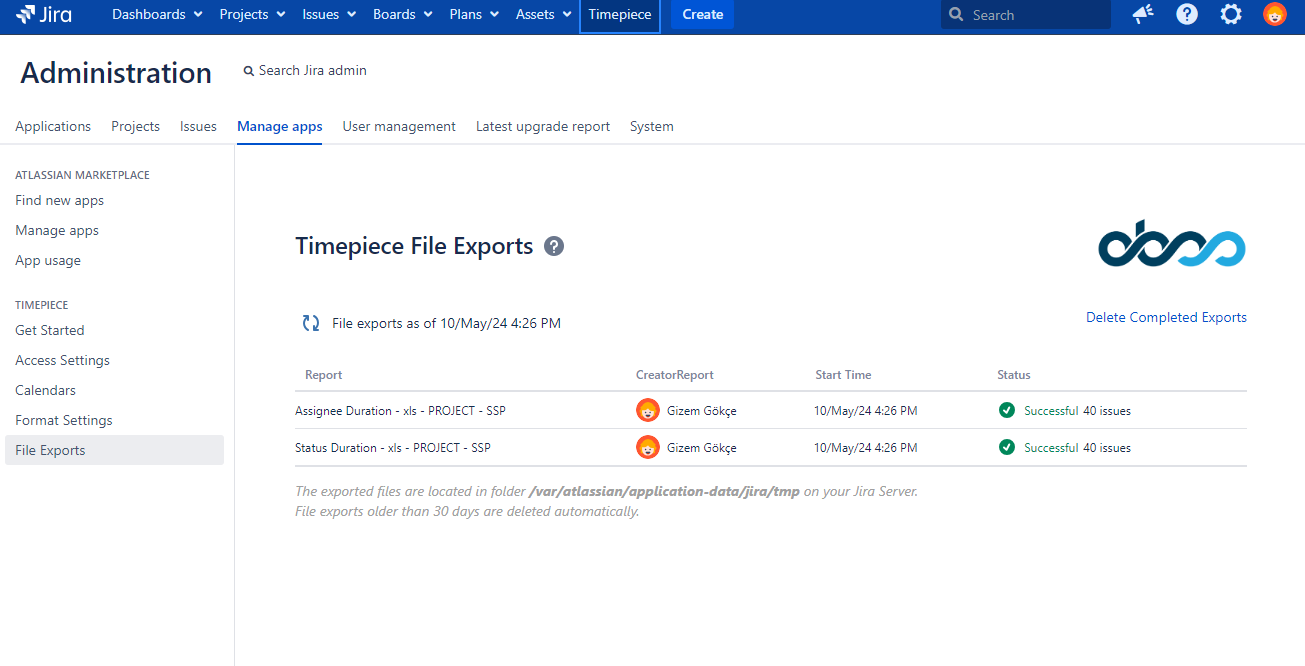This screenshot has width=1305, height=666.
Task: Expand the Assets dropdown
Action: point(542,14)
